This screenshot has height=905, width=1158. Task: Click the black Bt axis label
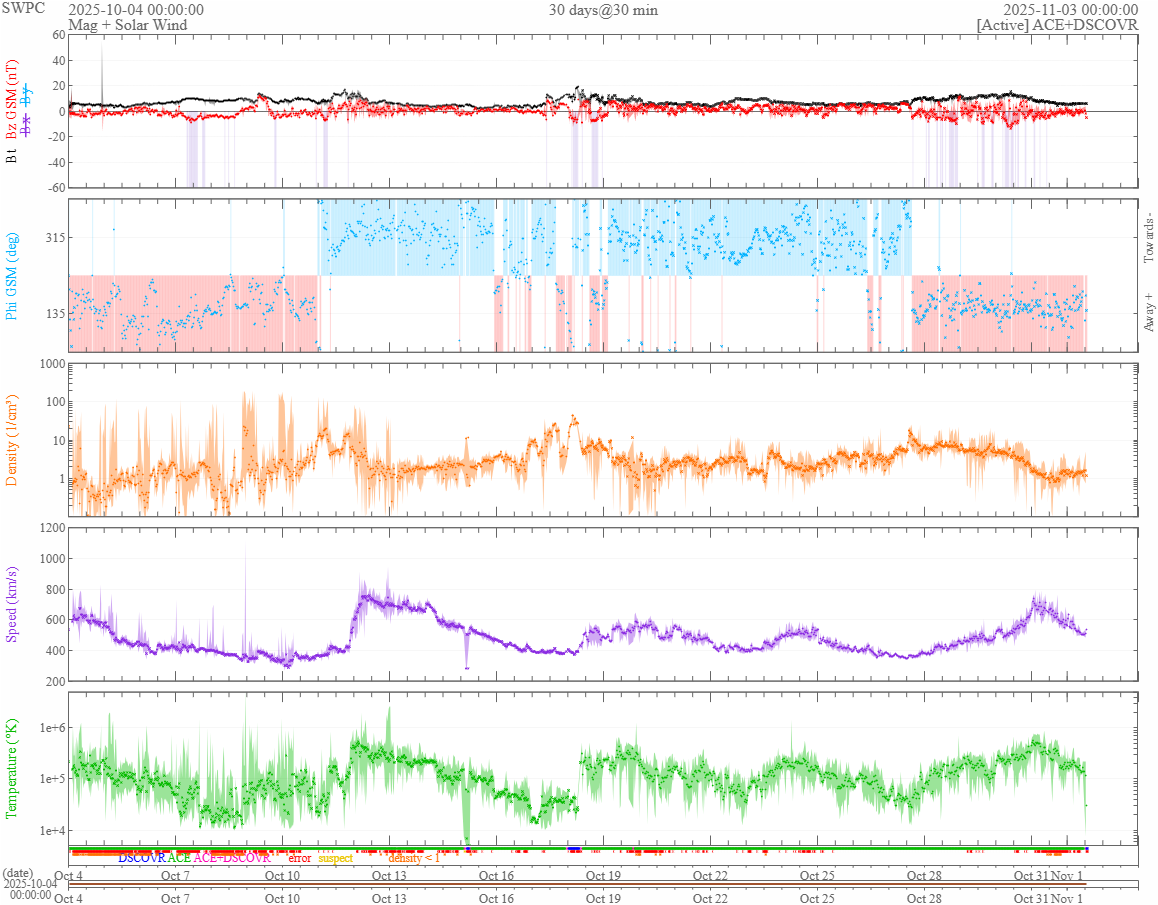pos(12,156)
